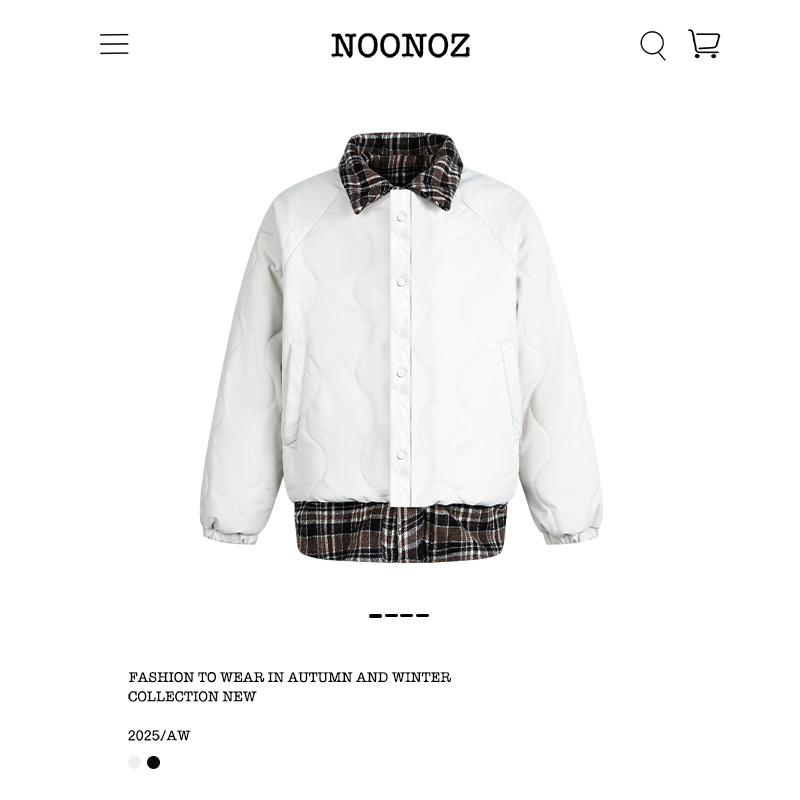Open the hamburger navigation menu
800x800 pixels.
pos(114,44)
